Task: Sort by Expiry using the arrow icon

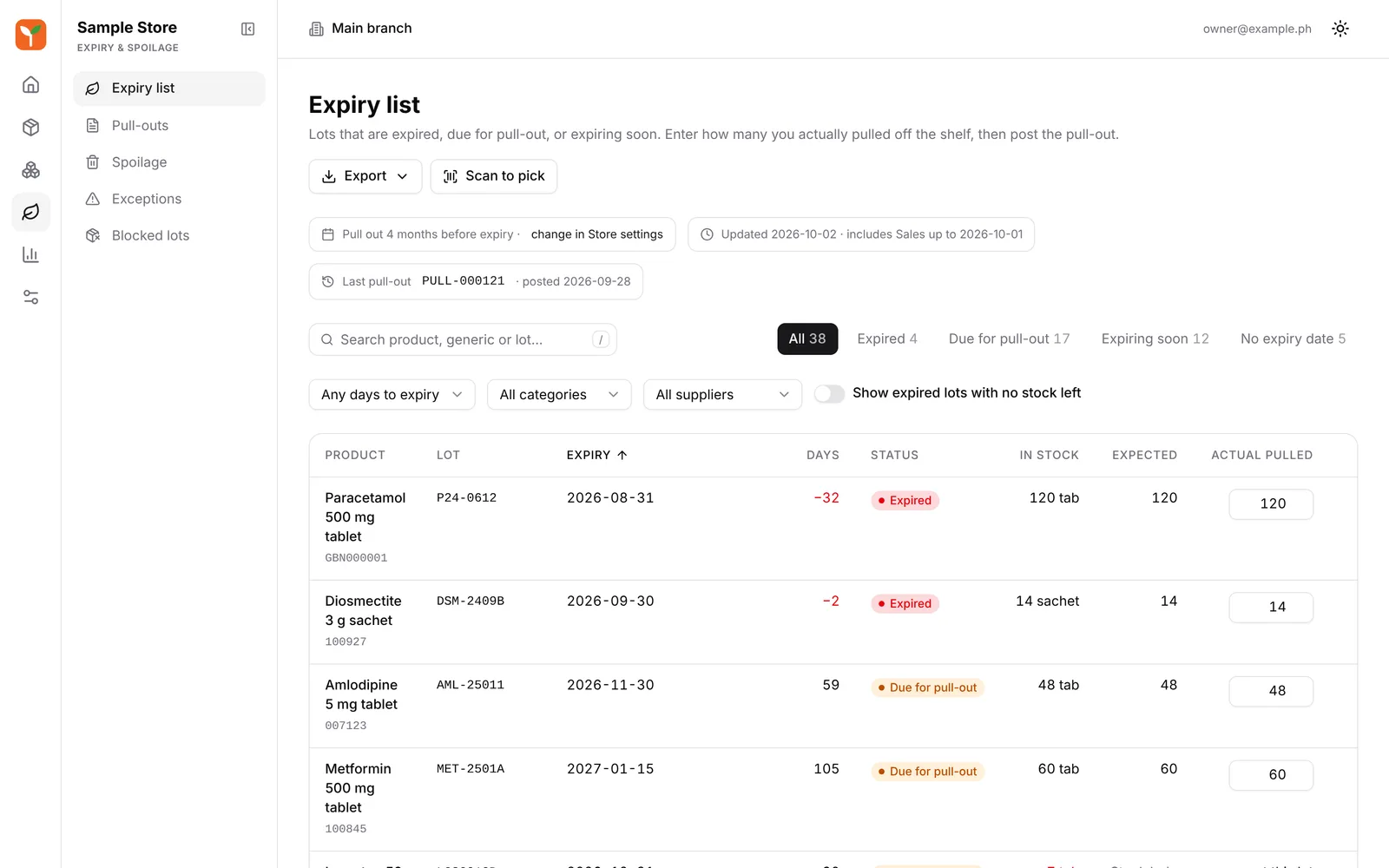Action: pyautogui.click(x=622, y=455)
